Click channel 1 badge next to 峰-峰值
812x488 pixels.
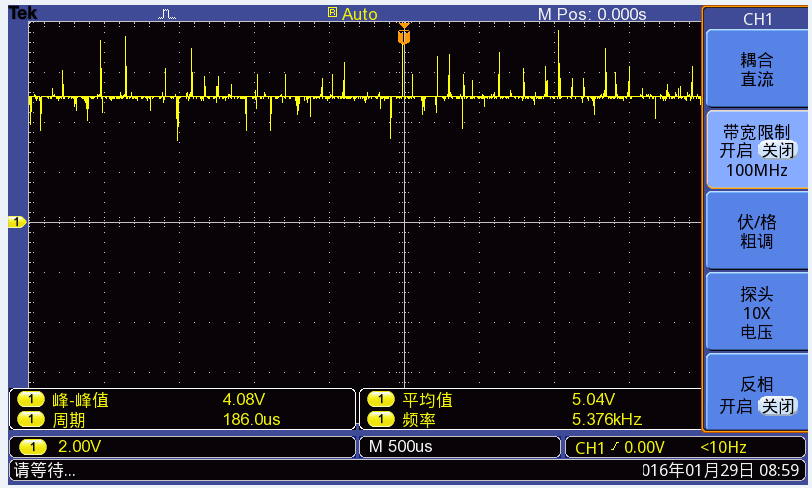coord(31,399)
